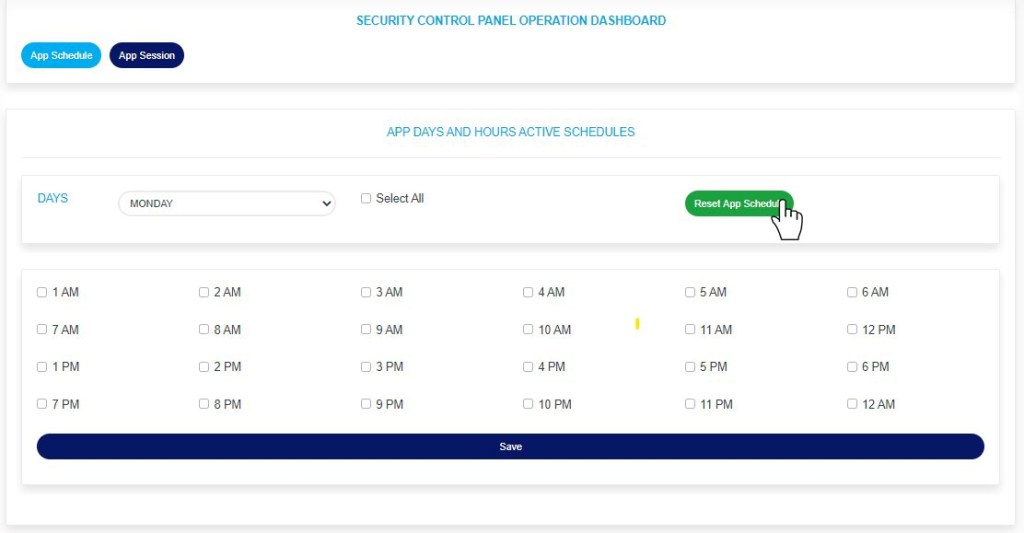Toggle the 12 AM checkbox
Image resolution: width=1024 pixels, height=533 pixels.
click(852, 405)
